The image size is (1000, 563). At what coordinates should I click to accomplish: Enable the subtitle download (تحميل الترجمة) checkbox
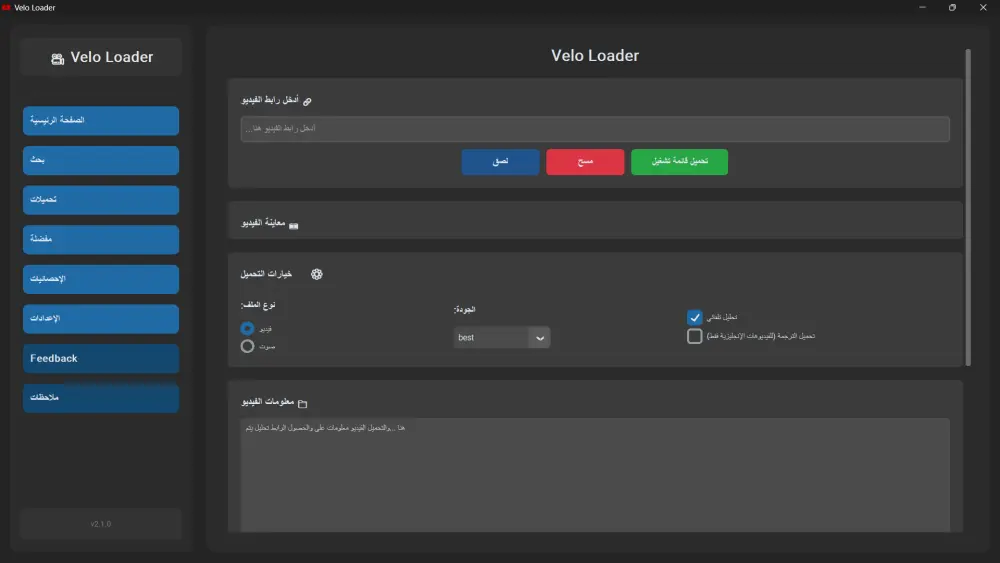695,336
